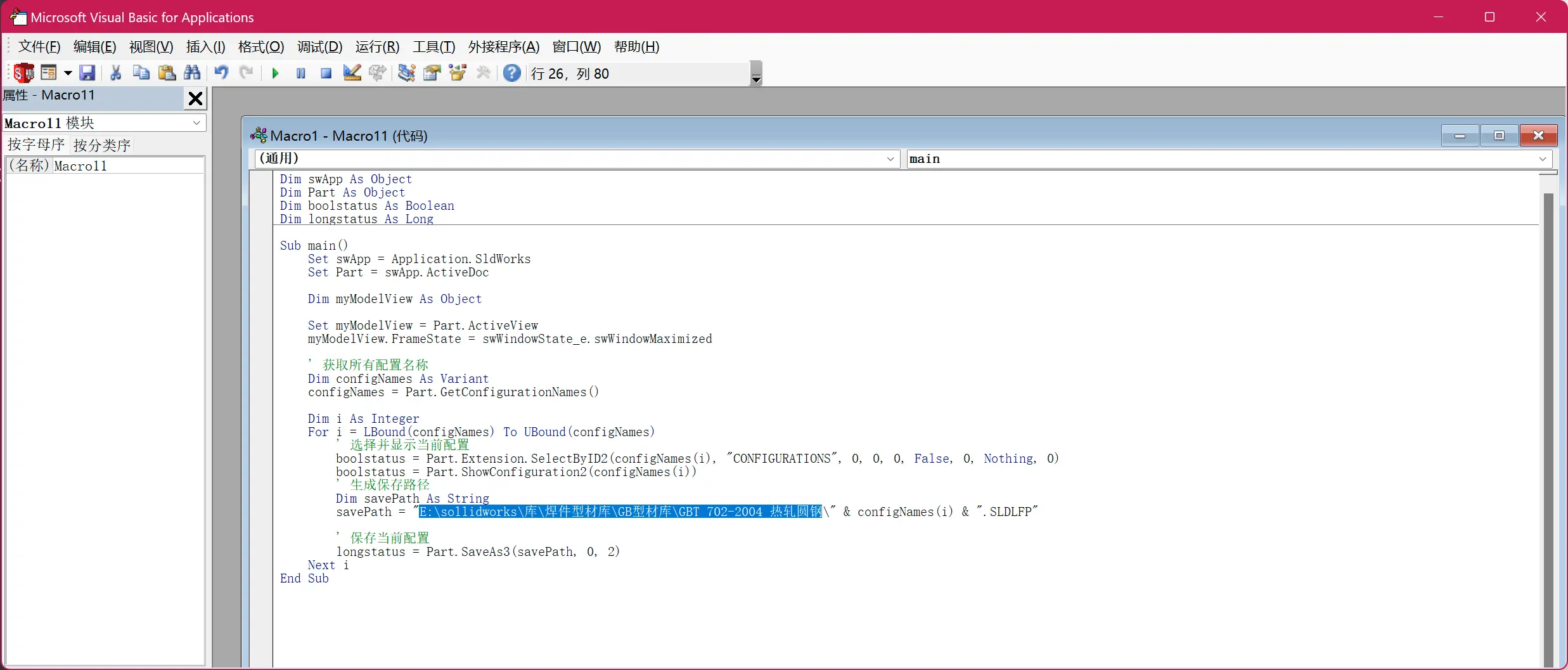Open the Object Browser icon

458,74
